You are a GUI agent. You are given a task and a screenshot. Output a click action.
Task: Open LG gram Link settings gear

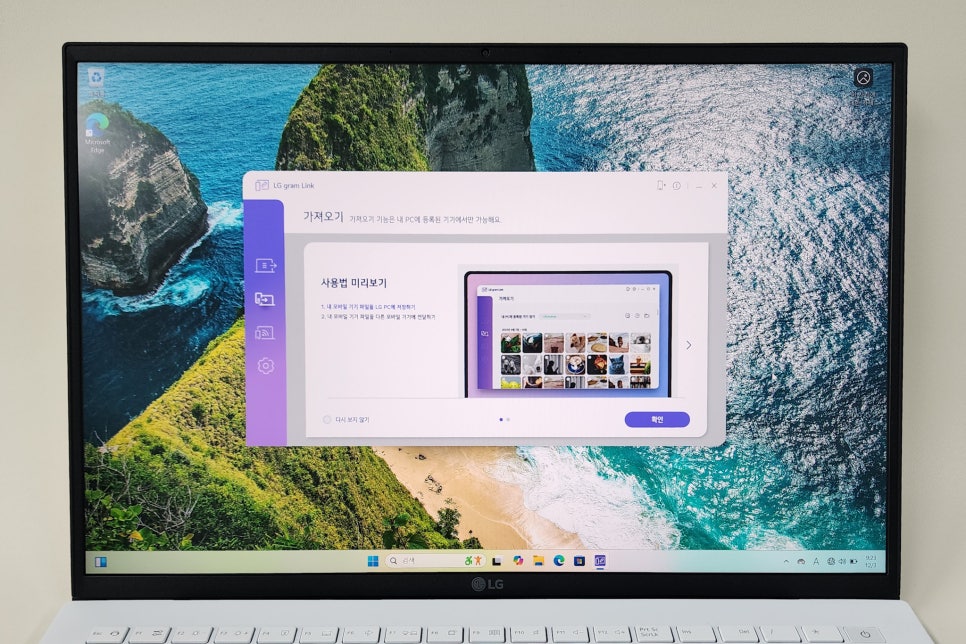(266, 366)
